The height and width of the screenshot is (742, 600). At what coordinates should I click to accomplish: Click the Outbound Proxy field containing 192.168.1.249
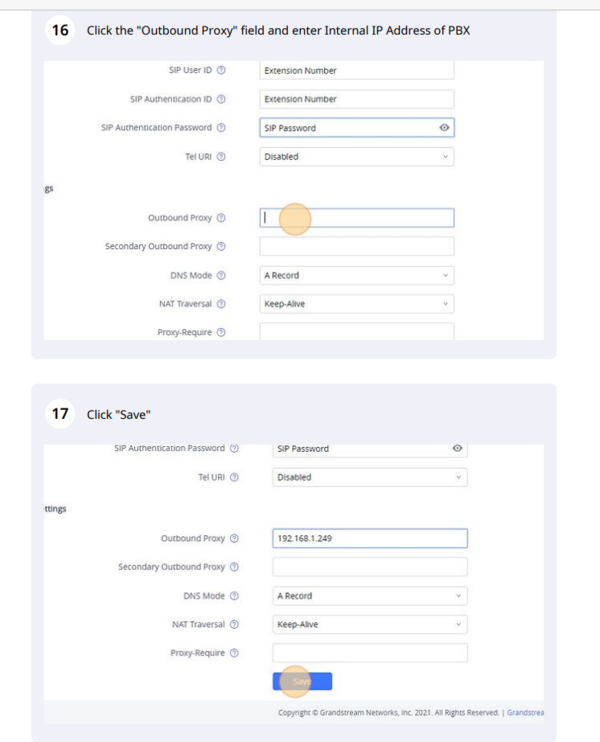[369, 538]
